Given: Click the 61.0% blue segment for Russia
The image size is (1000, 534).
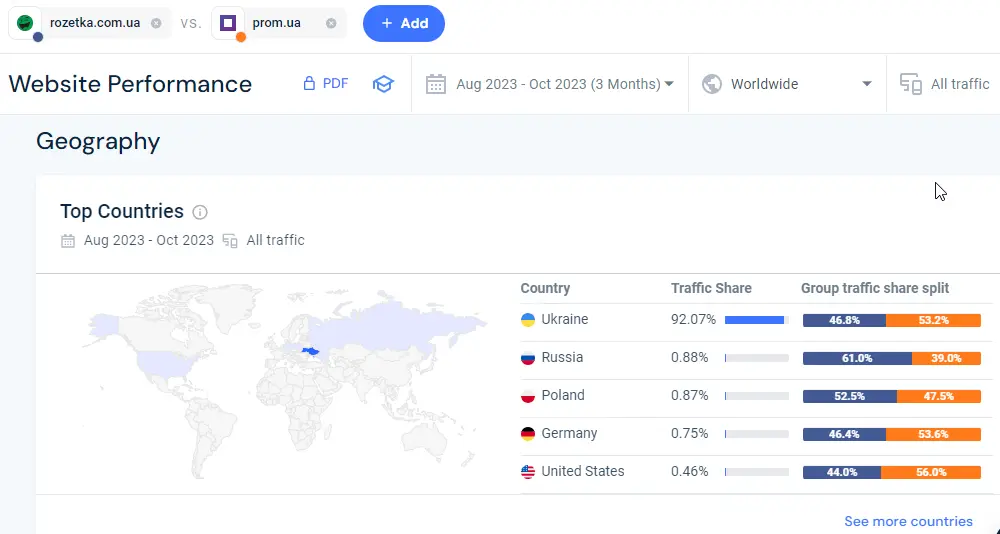Looking at the screenshot, I should click(x=857, y=359).
